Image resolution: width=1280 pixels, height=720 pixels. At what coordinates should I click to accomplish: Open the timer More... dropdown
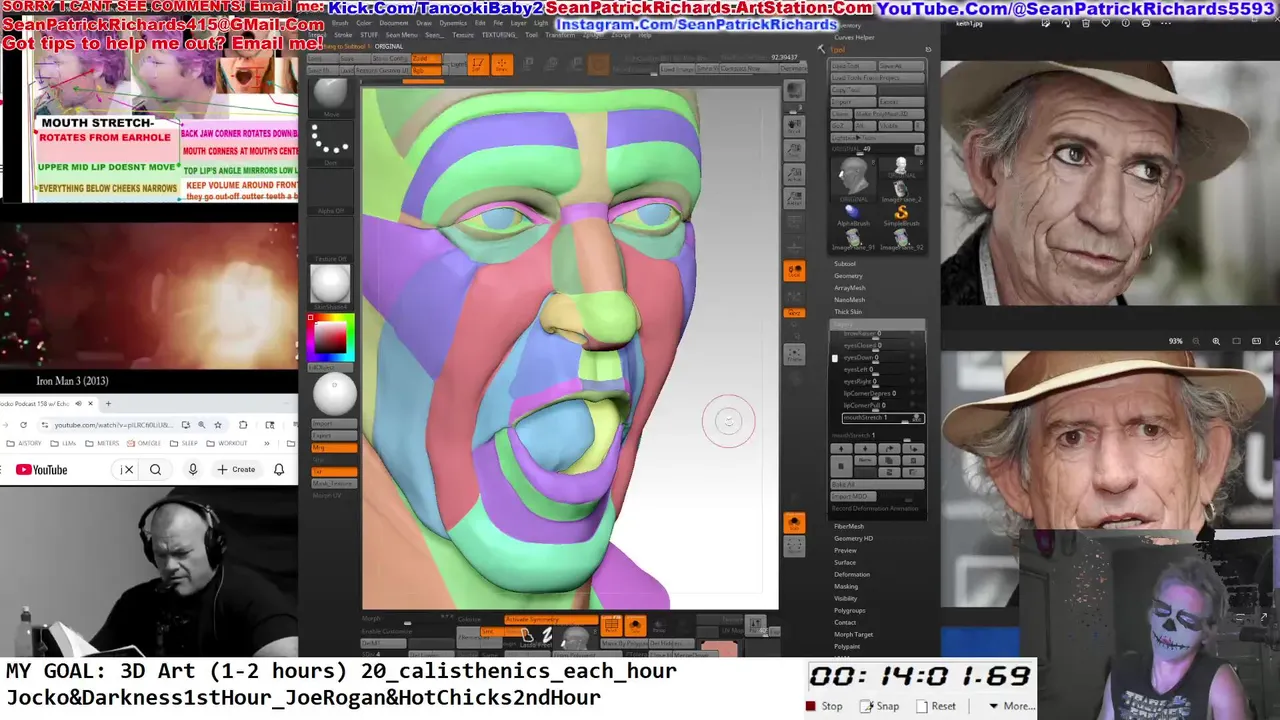1013,706
